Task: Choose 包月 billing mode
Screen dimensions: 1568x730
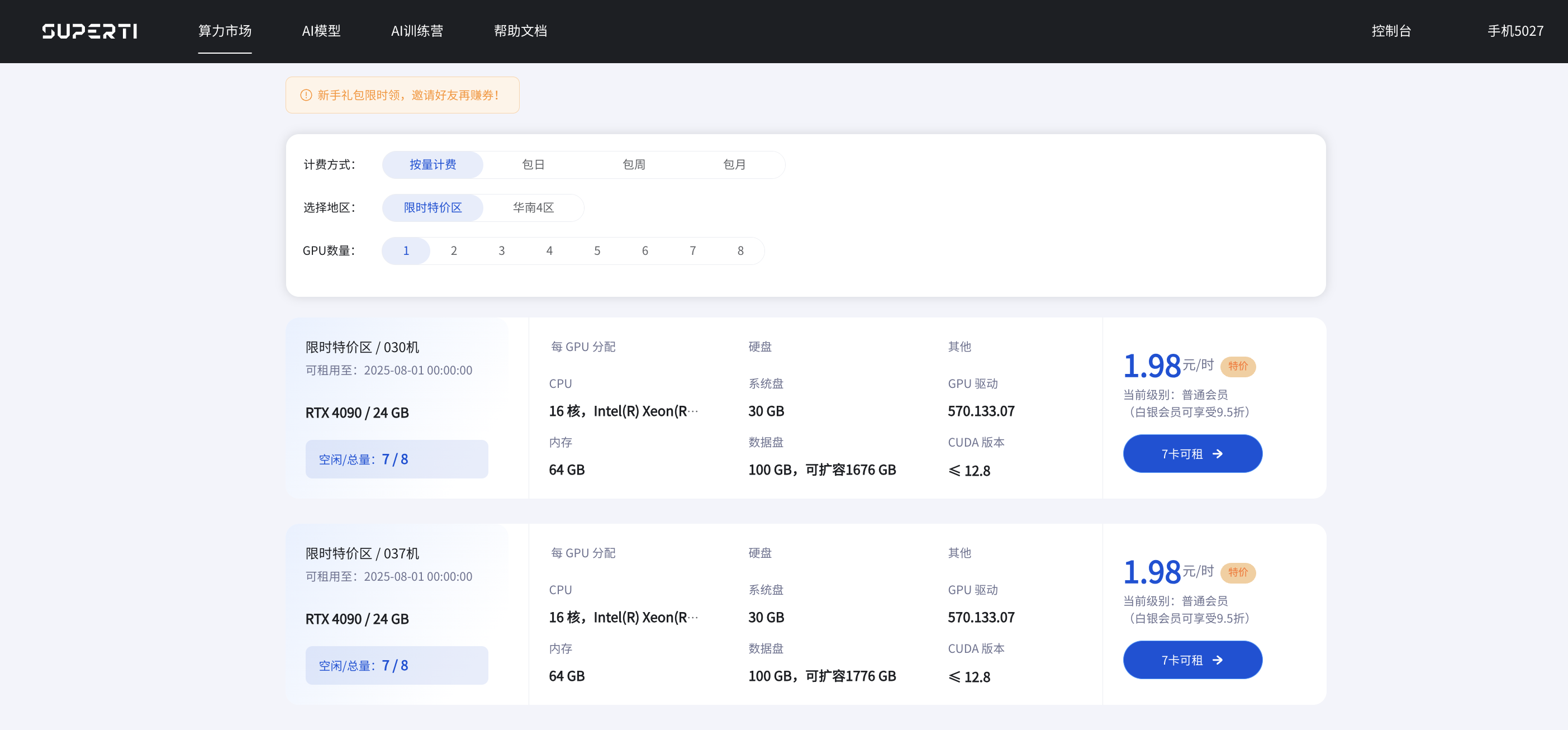Action: [734, 164]
